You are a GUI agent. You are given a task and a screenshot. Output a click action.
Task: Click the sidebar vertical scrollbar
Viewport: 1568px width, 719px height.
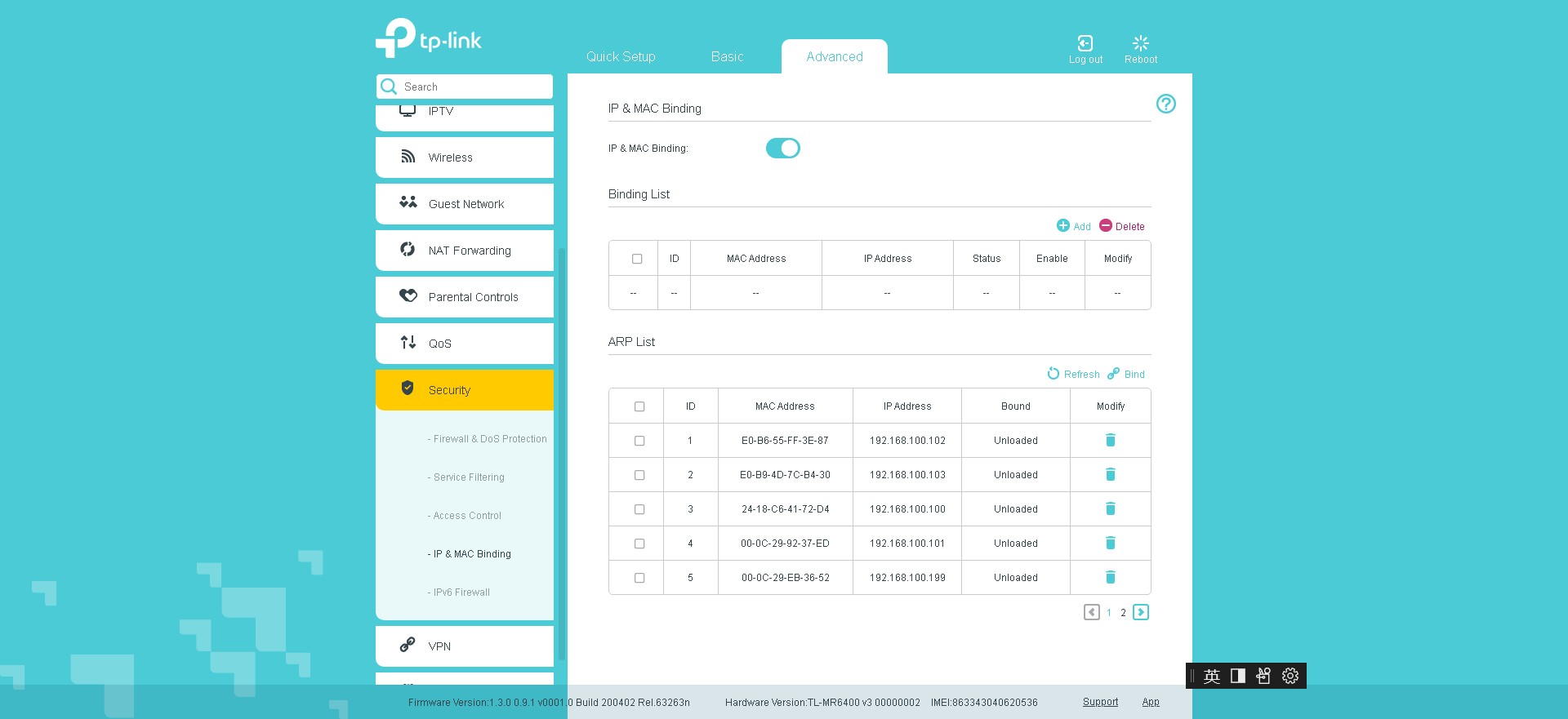coord(561,453)
